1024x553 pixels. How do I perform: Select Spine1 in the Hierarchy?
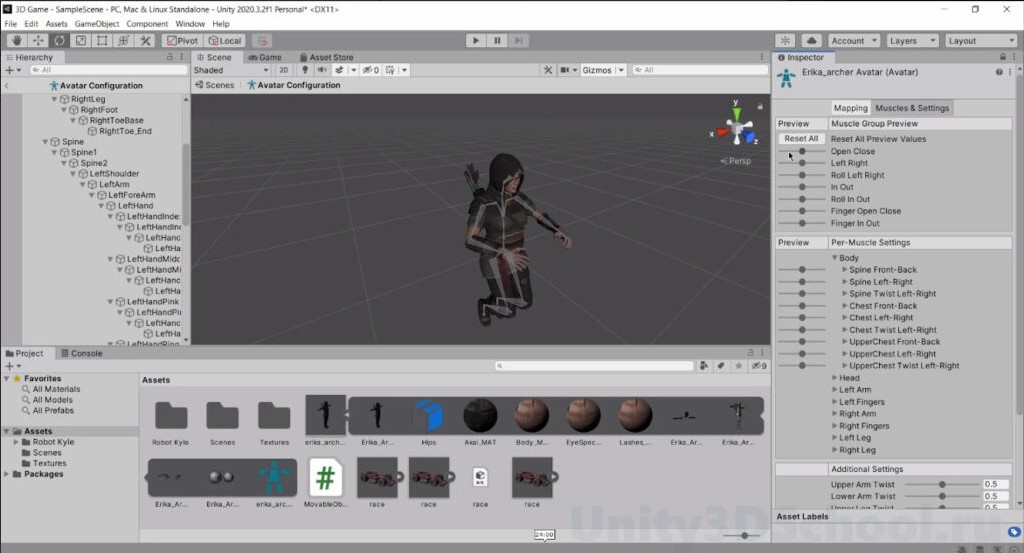(83, 152)
